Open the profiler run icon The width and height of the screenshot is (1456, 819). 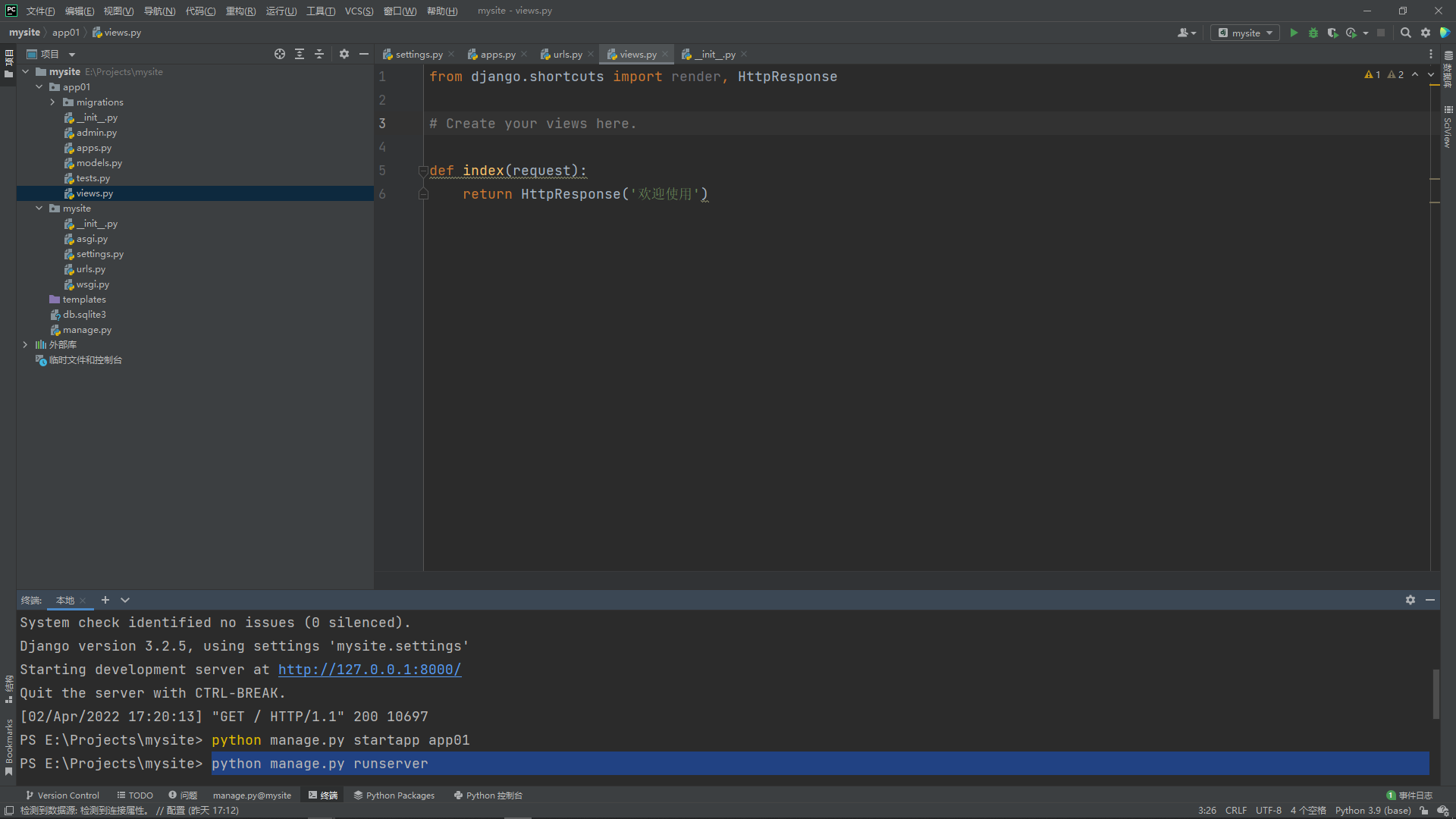click(1351, 33)
